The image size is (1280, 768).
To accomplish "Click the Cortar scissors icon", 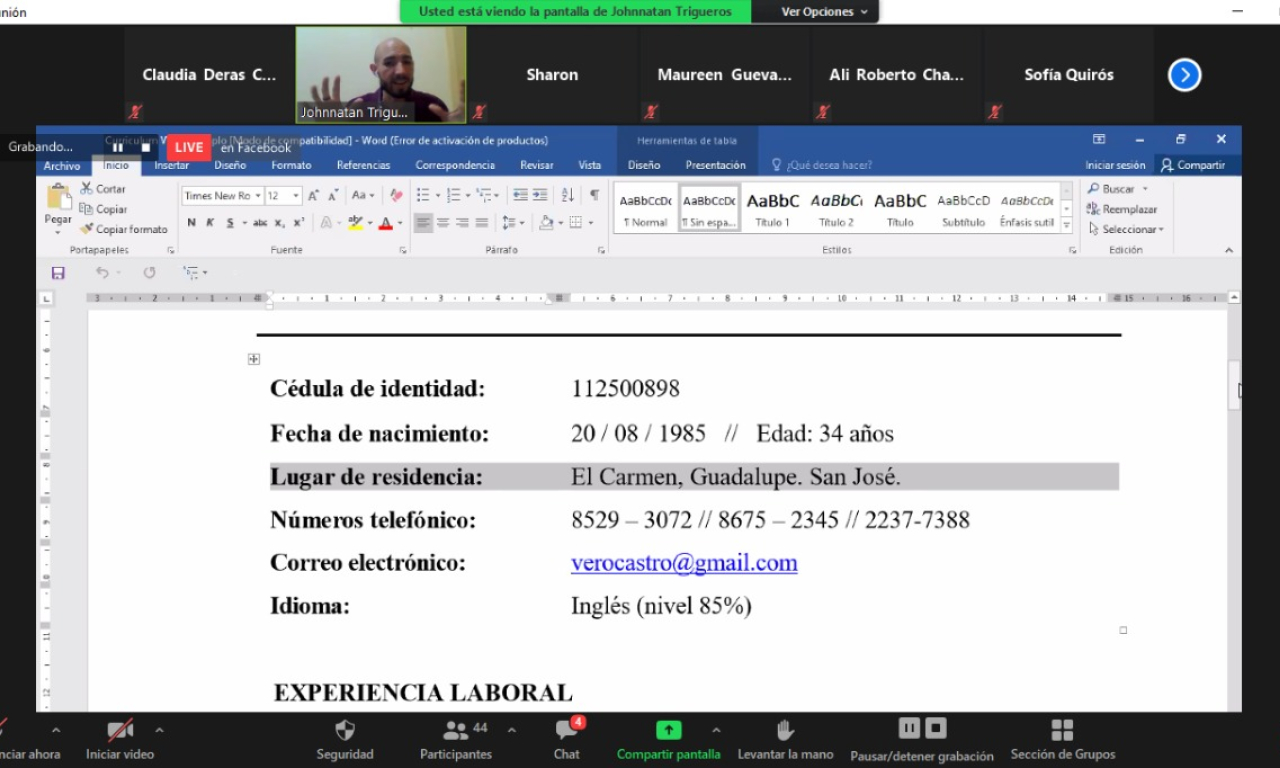I will (x=87, y=188).
